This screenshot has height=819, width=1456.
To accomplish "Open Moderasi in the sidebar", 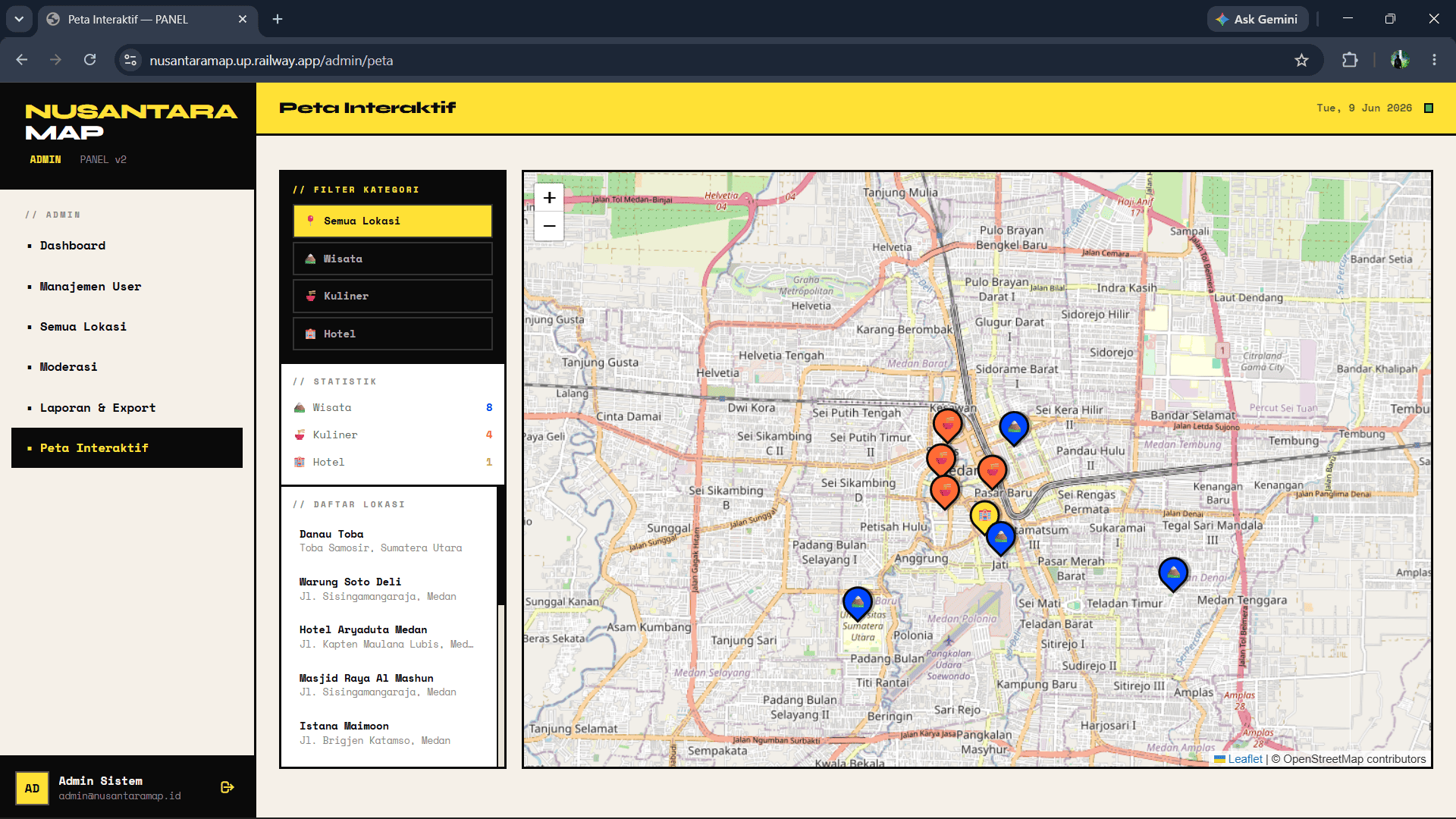I will pyautogui.click(x=127, y=367).
